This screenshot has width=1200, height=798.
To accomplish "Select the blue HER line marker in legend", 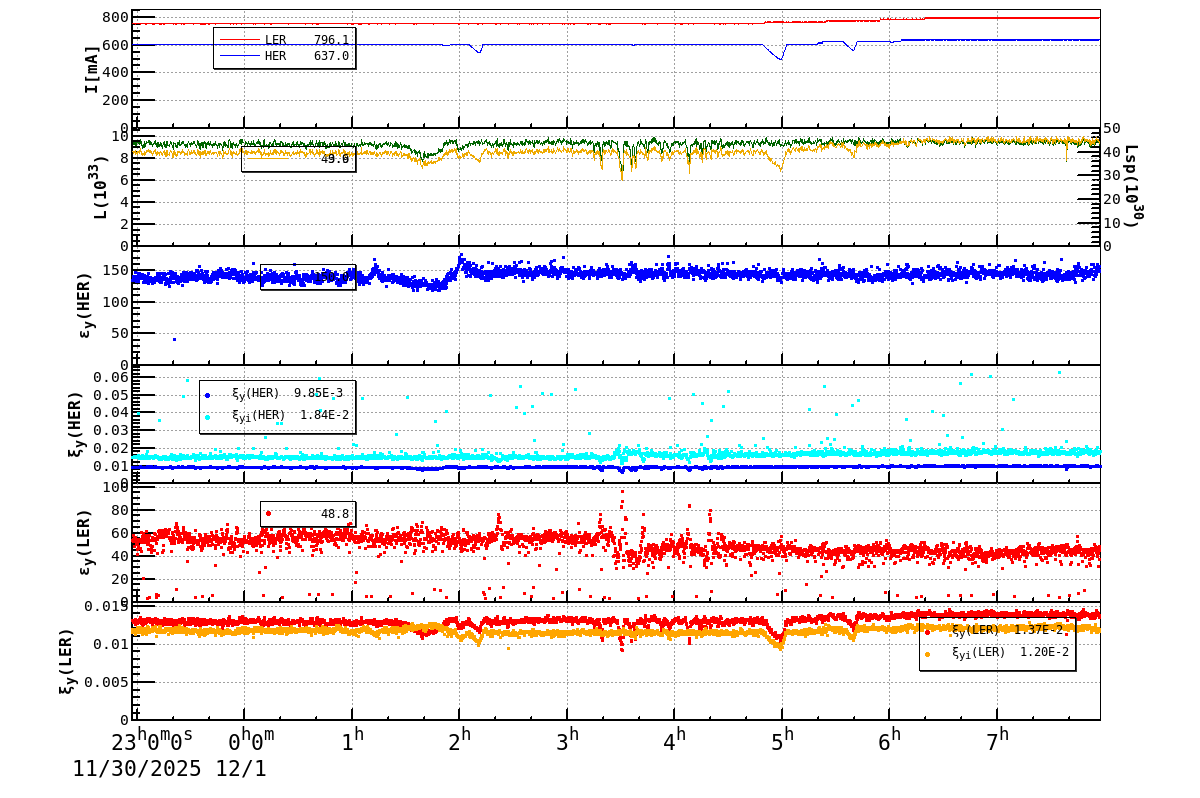I will coord(240,55).
